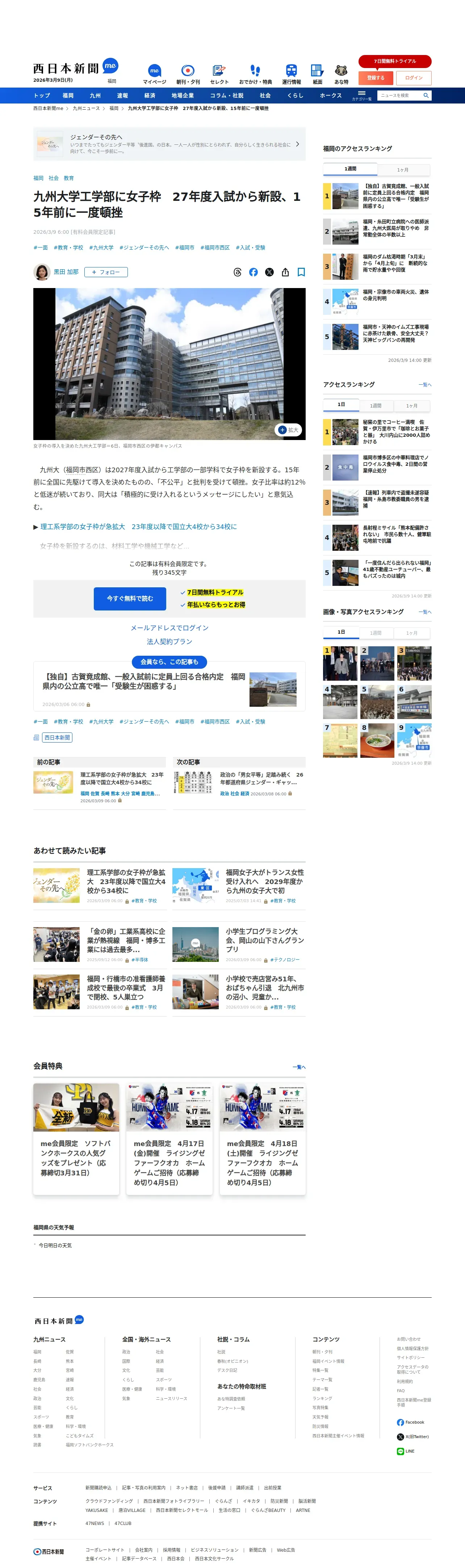
Task: Open 法人契約プラン link
Action: 169,642
